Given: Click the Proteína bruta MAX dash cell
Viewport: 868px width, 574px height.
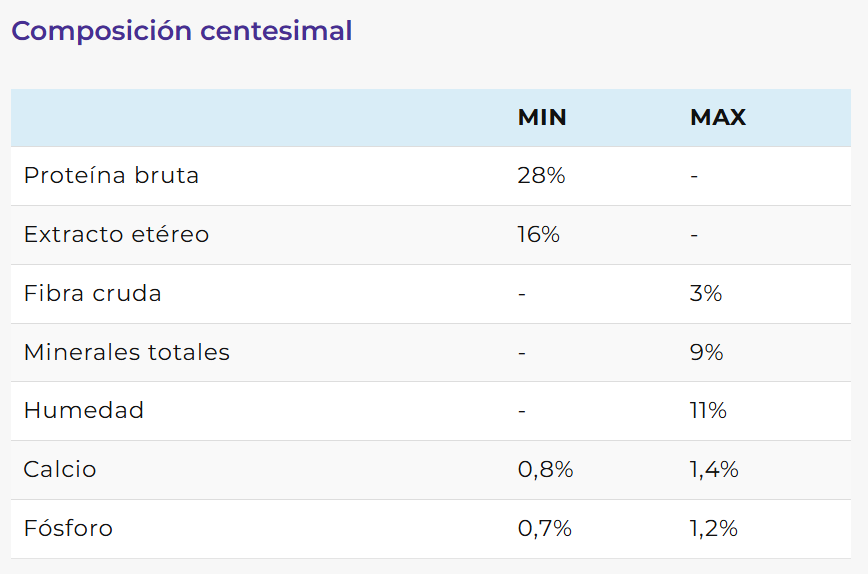Looking at the screenshot, I should coord(694,176).
